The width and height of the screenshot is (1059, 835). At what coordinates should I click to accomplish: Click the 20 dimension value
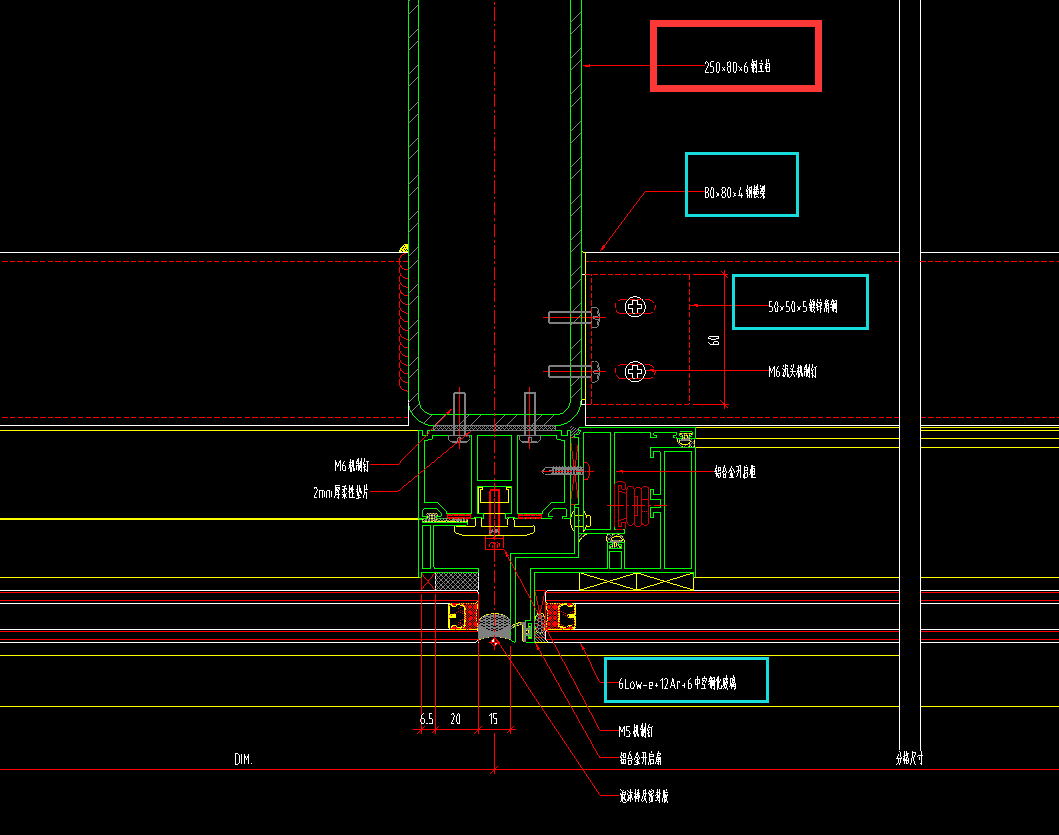pos(455,719)
